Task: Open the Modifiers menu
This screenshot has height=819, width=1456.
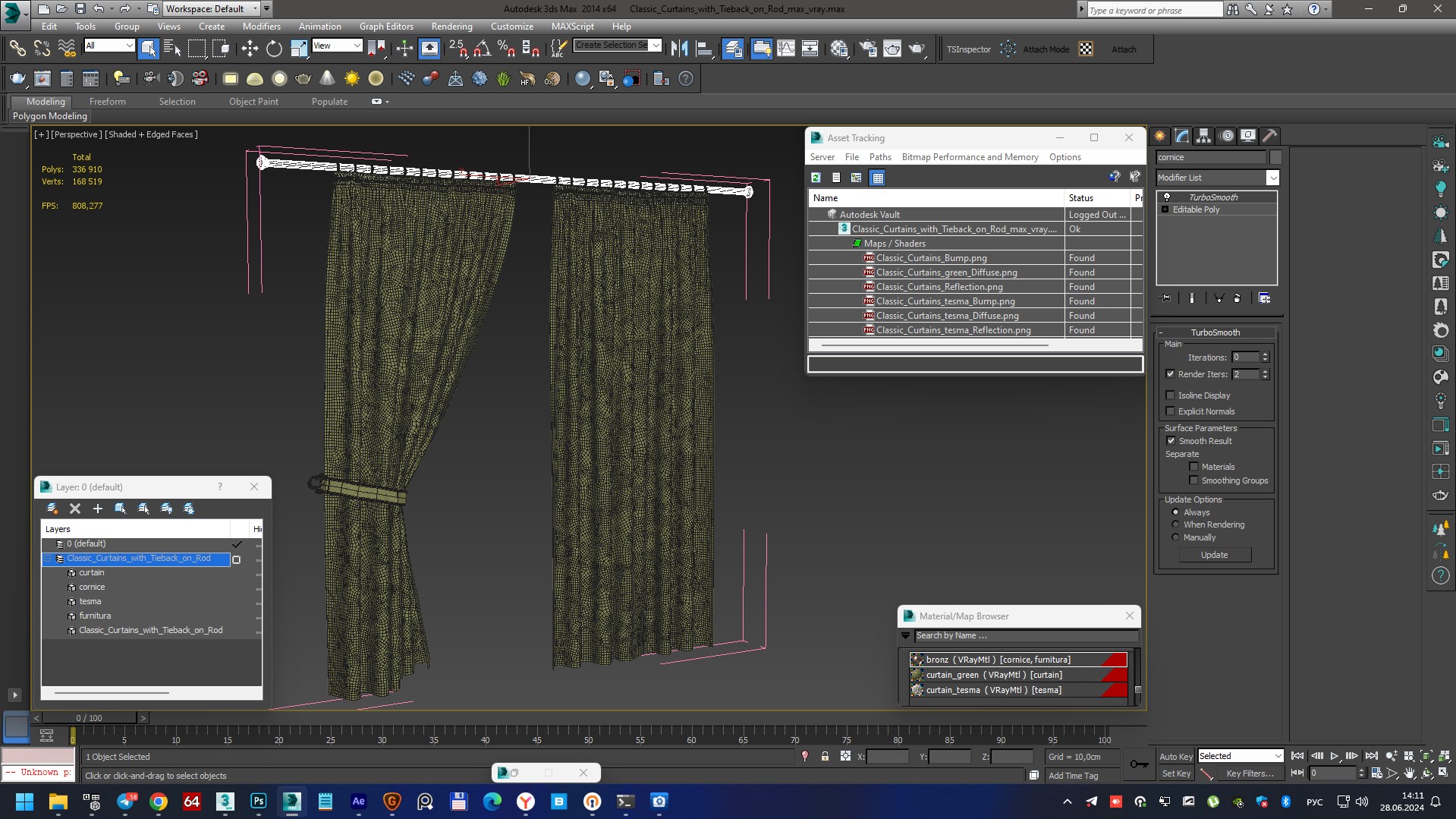Action: coord(261,27)
